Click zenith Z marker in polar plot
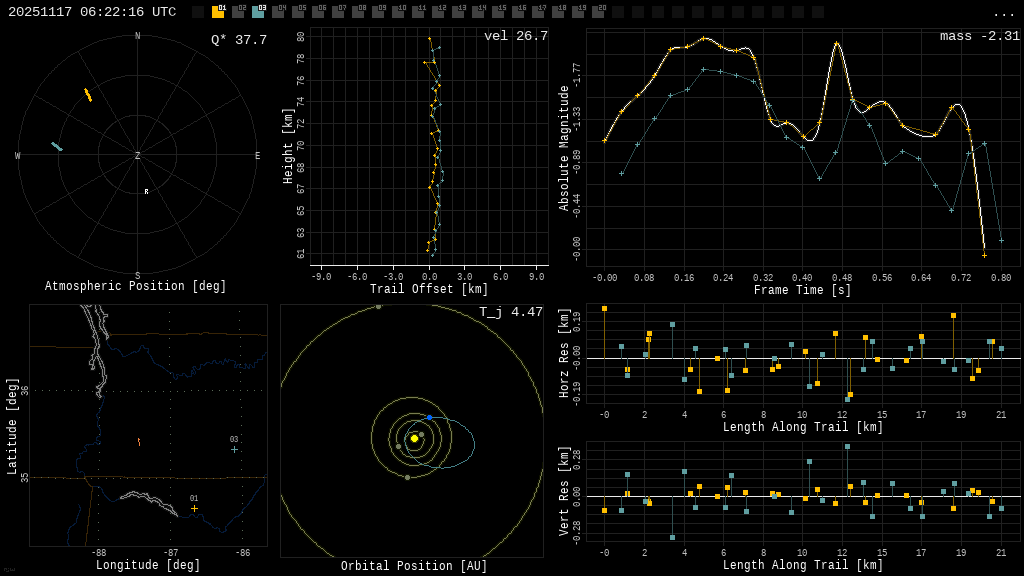 point(138,156)
